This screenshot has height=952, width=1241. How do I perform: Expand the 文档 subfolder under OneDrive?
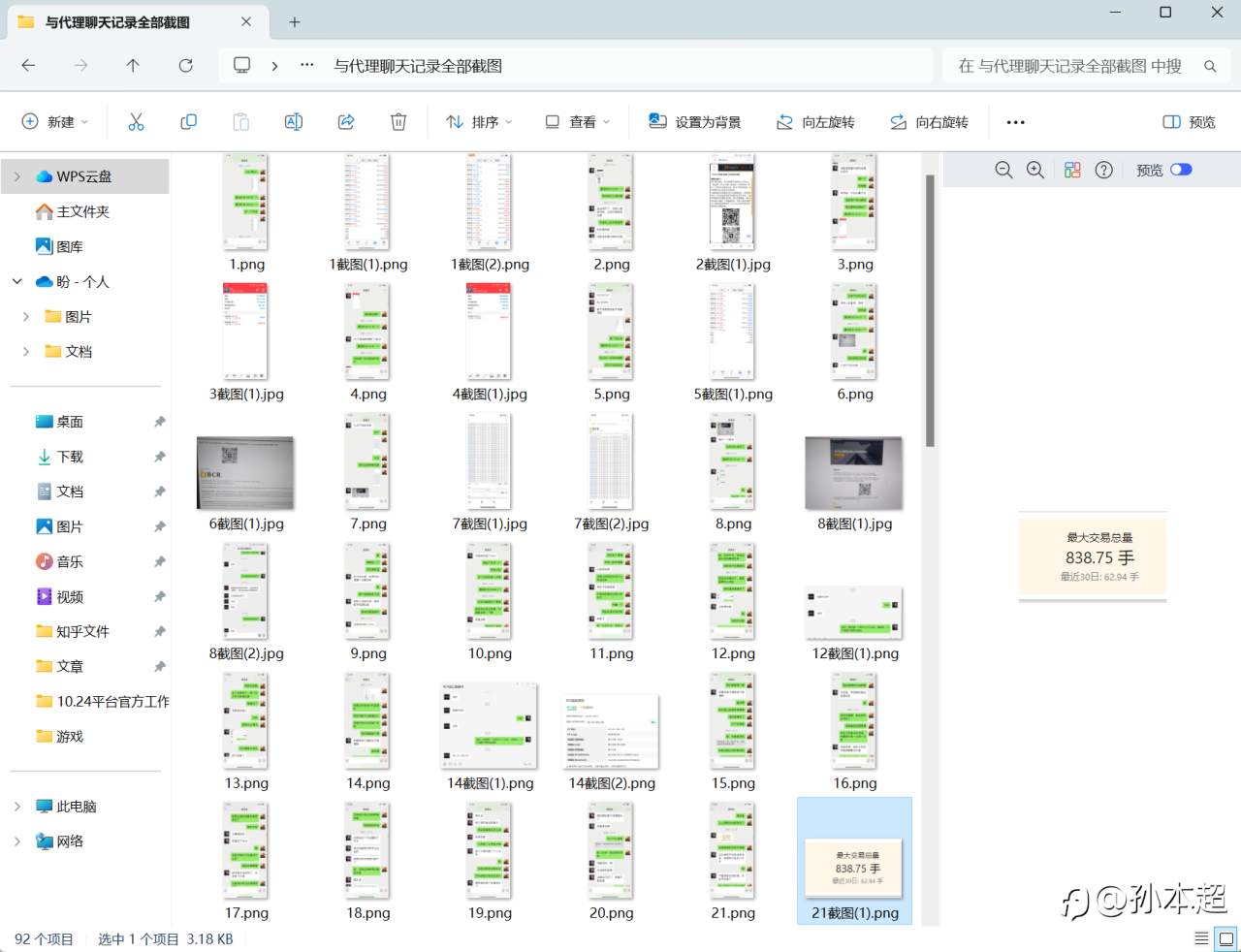coord(26,351)
